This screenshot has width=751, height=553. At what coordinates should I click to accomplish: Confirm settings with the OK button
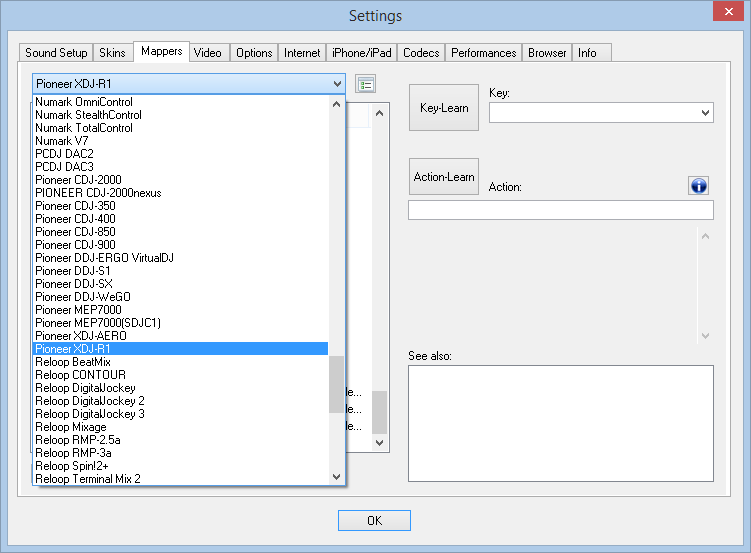click(x=374, y=520)
